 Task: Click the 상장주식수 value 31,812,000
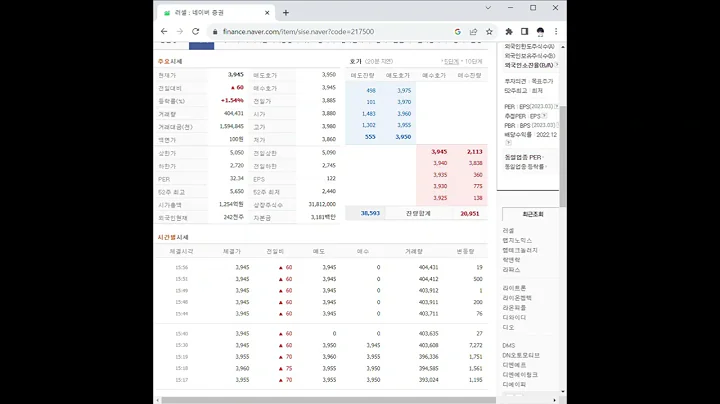point(322,204)
